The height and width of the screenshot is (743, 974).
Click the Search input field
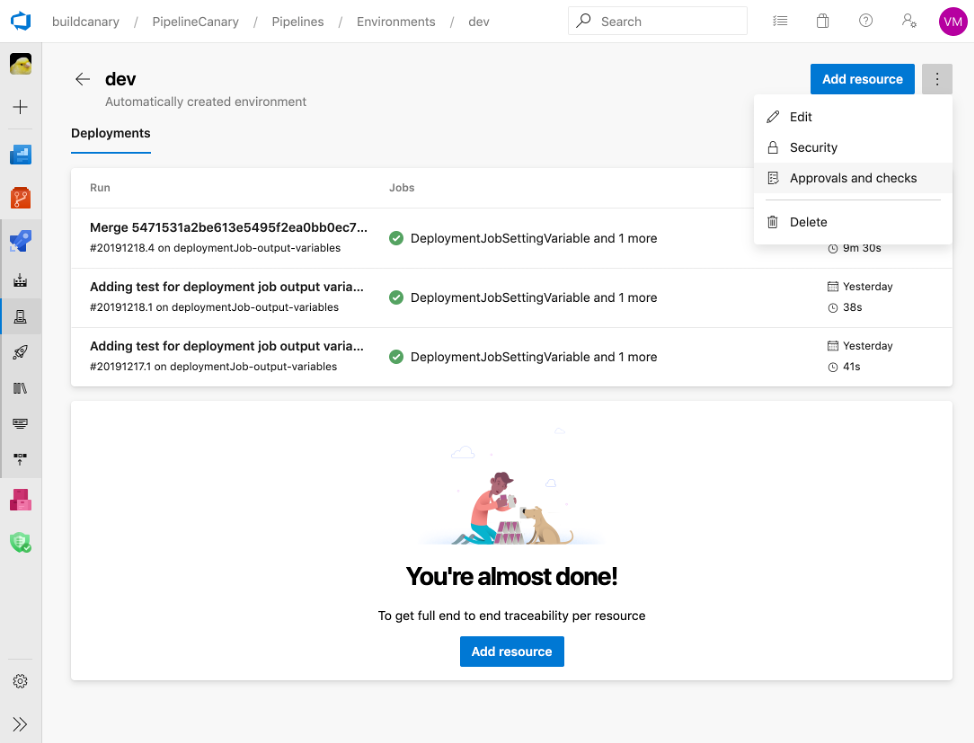click(x=657, y=21)
